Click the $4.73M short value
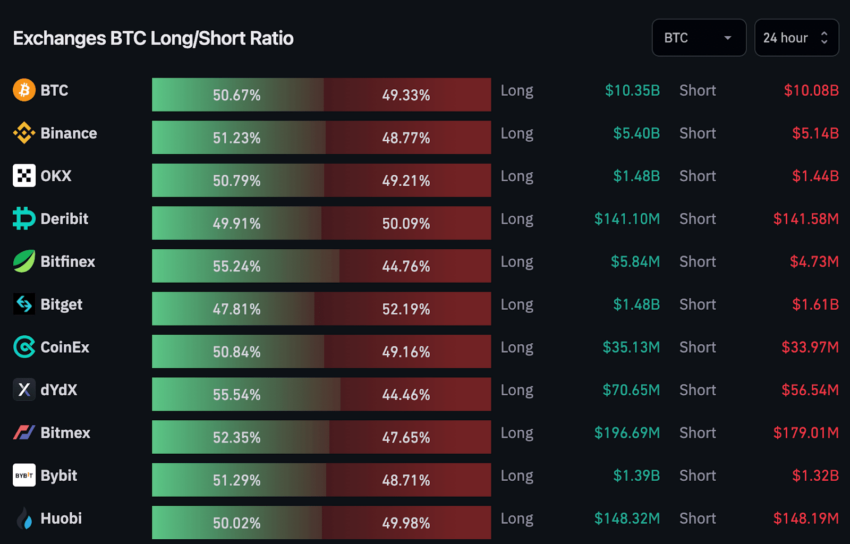Viewport: 850px width, 544px height. [x=814, y=262]
